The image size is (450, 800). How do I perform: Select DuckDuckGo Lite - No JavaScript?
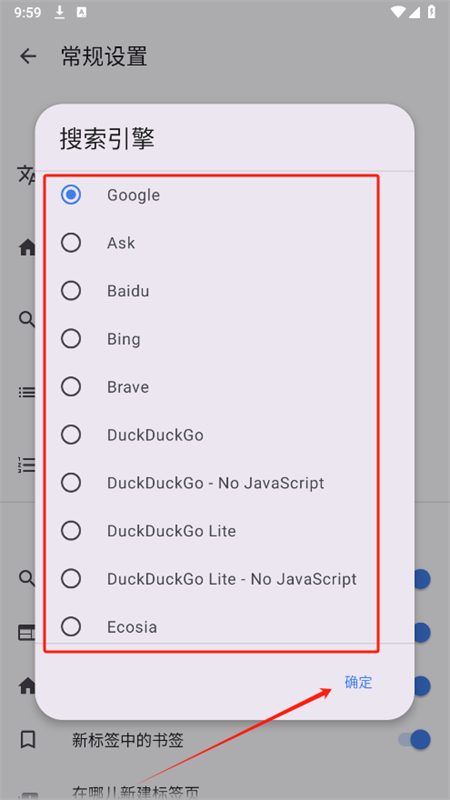pos(224,579)
